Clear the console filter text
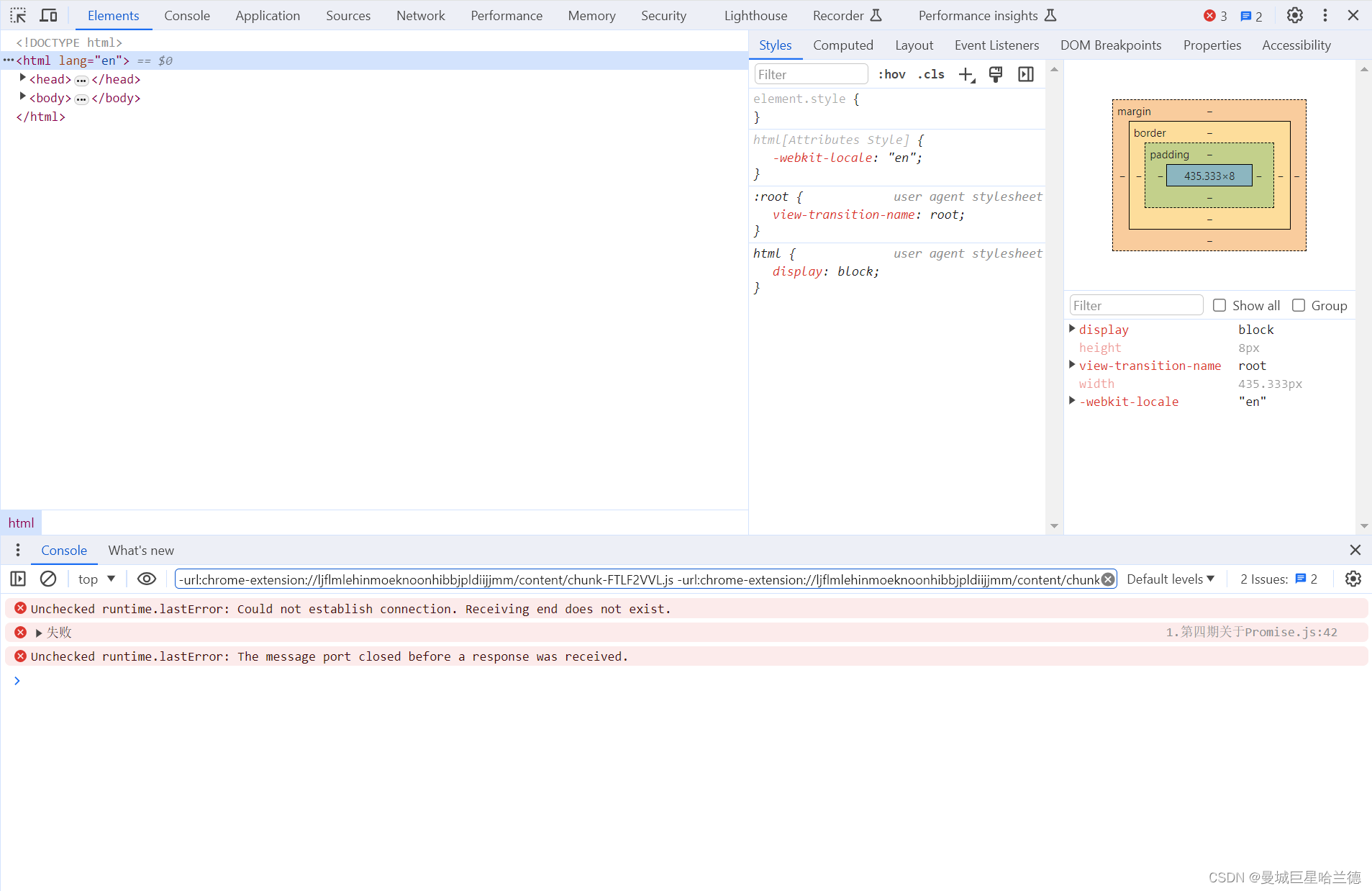Viewport: 1372px width, 891px height. (1109, 579)
